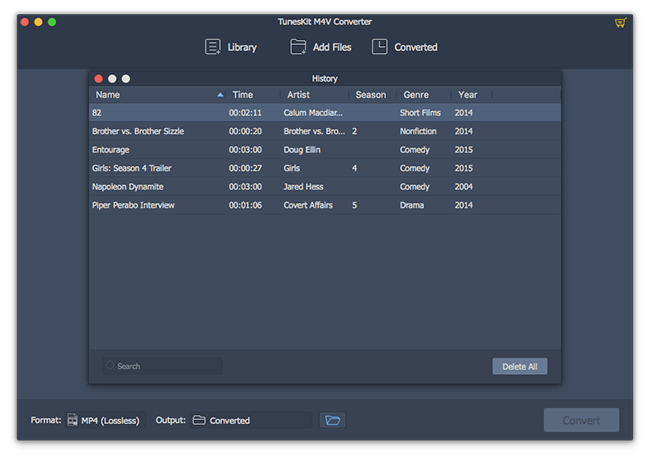The height and width of the screenshot is (460, 650).
Task: Click artist Covert Affairs
Action: (x=308, y=205)
